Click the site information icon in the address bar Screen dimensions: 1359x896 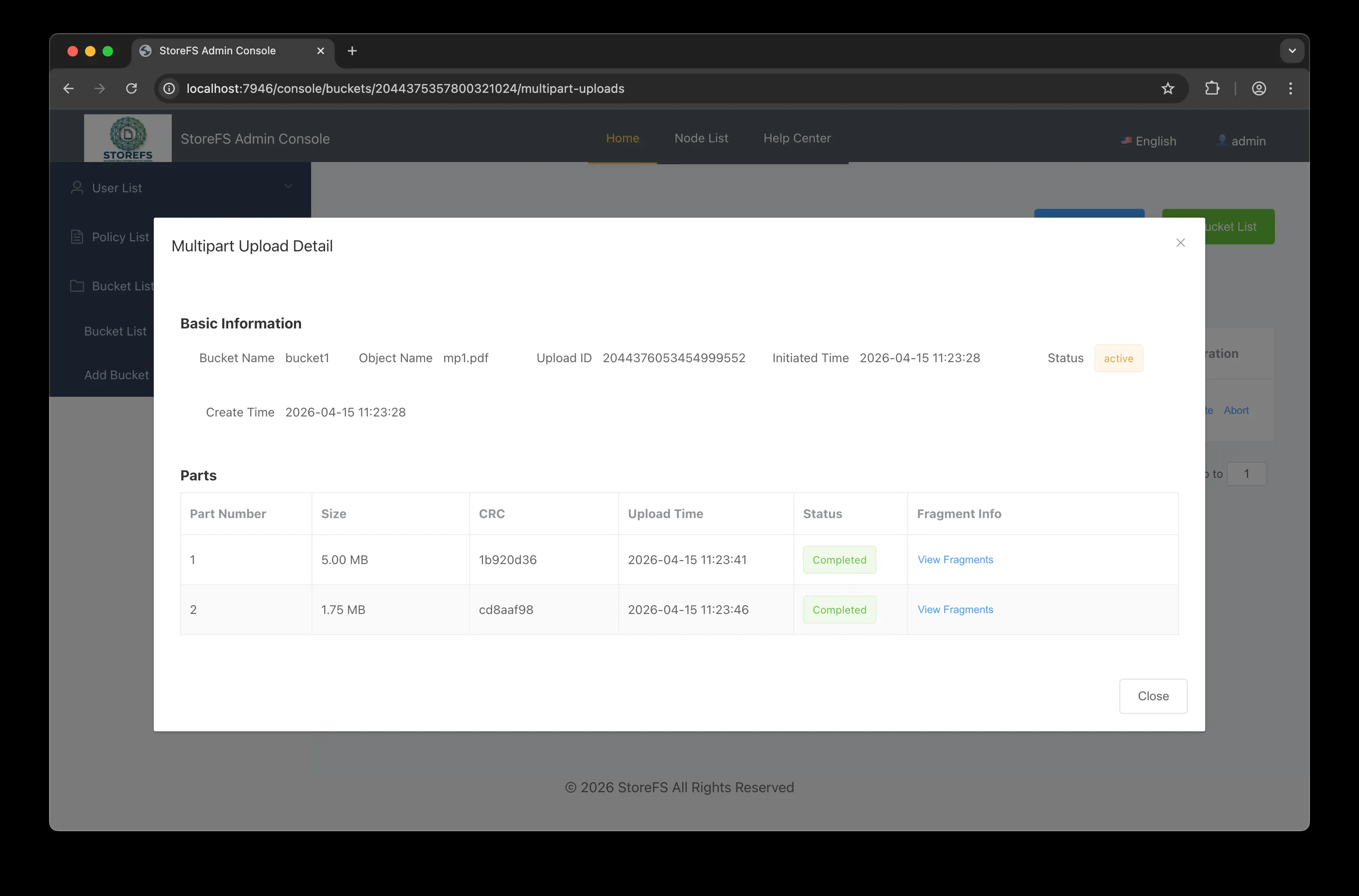(169, 88)
